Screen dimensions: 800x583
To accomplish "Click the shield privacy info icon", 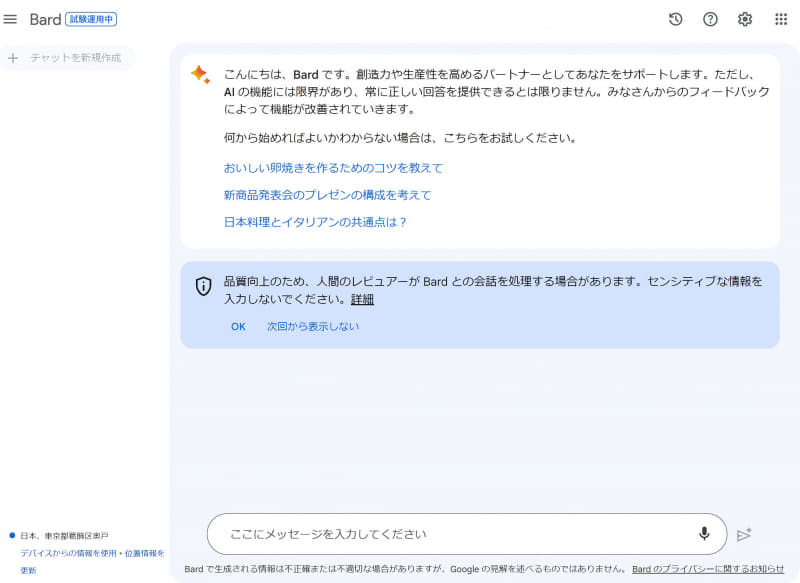I will (x=204, y=286).
